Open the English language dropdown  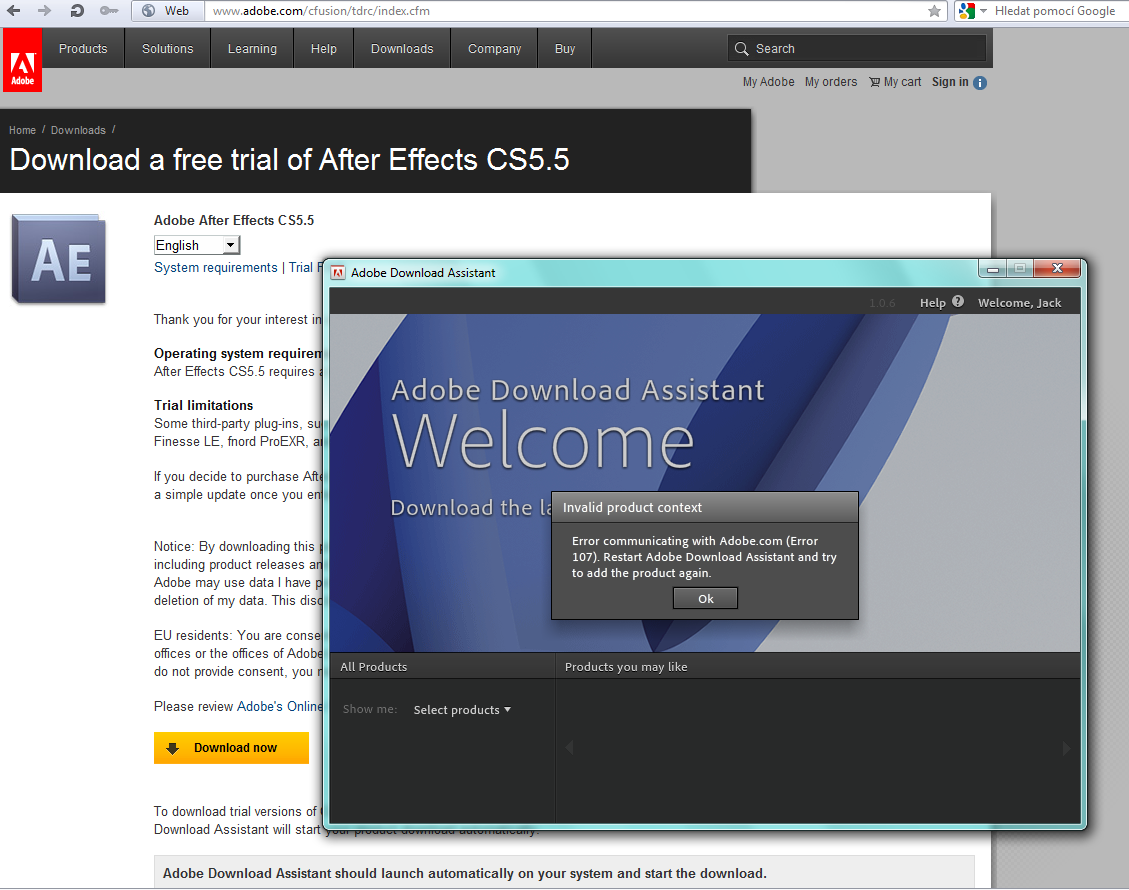197,246
